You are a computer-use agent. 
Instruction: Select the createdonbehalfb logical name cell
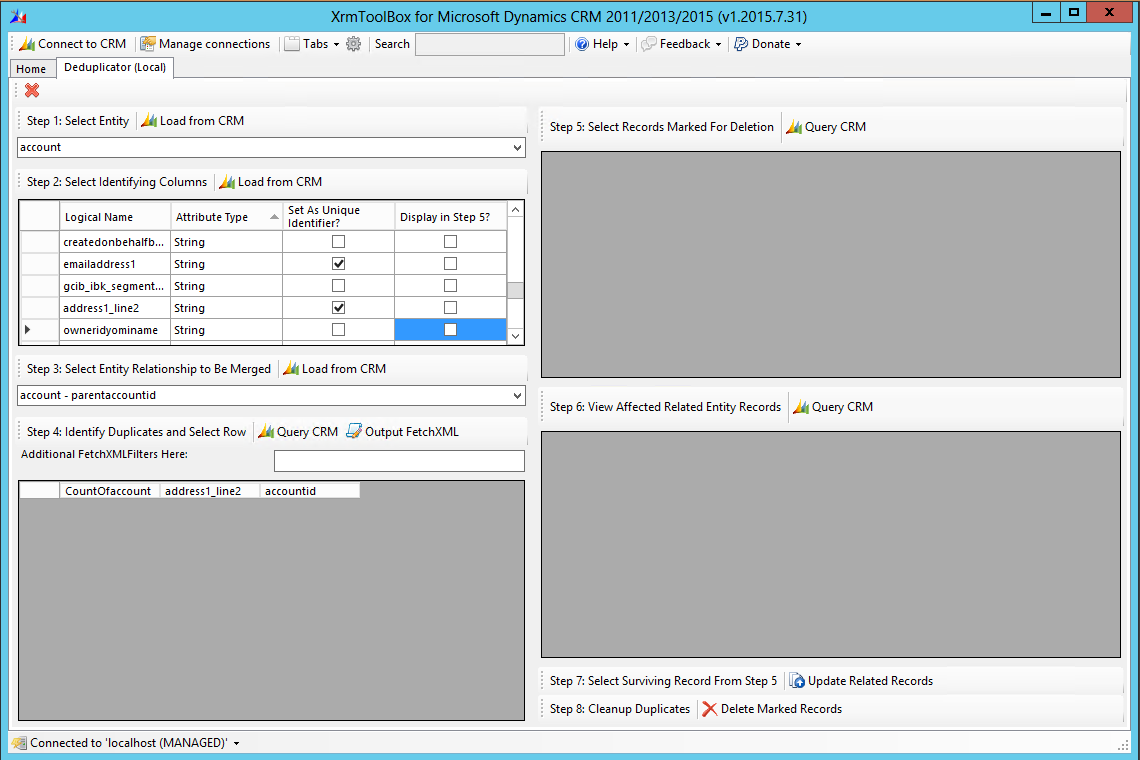(115, 241)
